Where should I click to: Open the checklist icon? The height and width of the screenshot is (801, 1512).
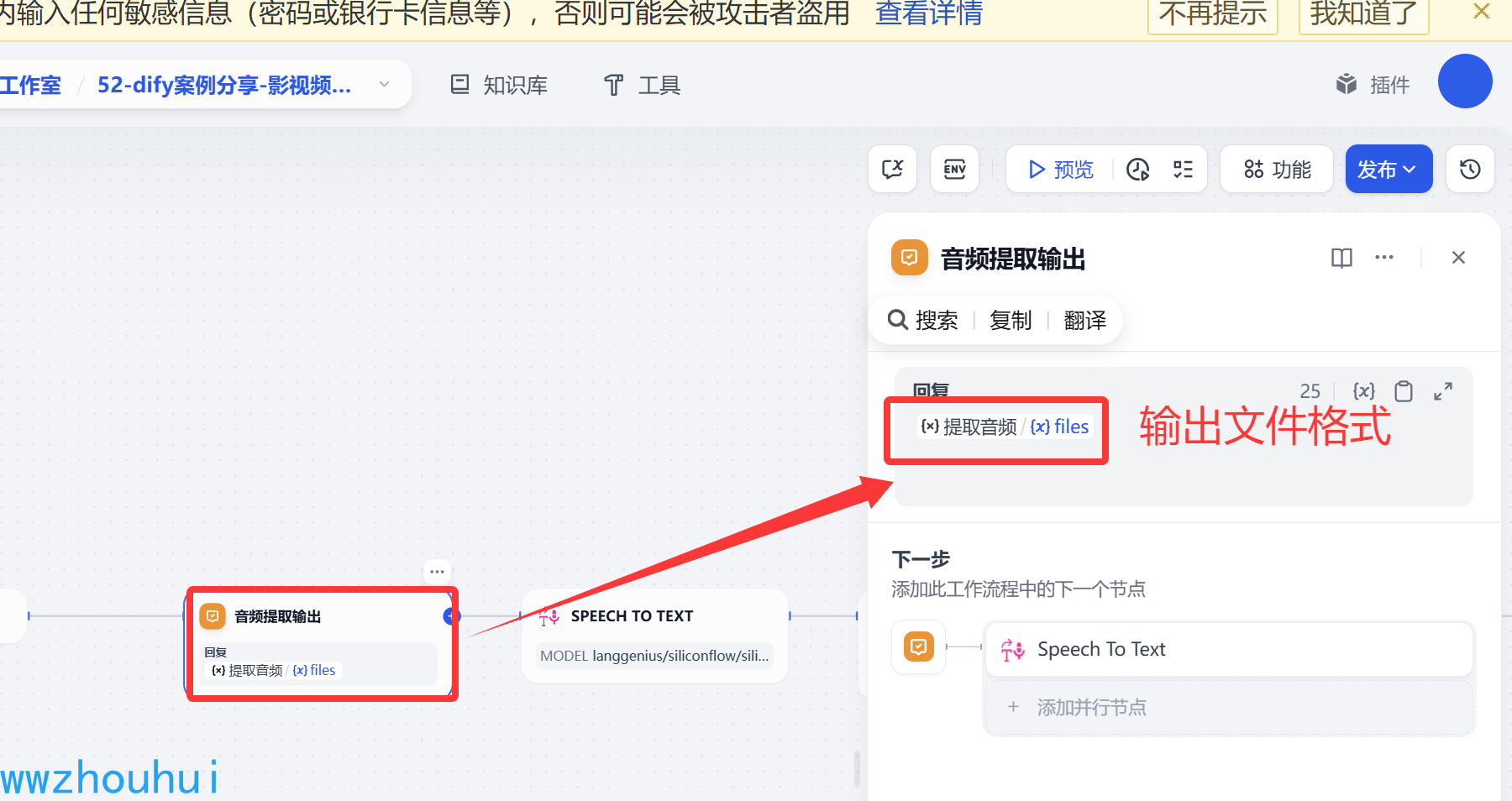click(x=1183, y=170)
